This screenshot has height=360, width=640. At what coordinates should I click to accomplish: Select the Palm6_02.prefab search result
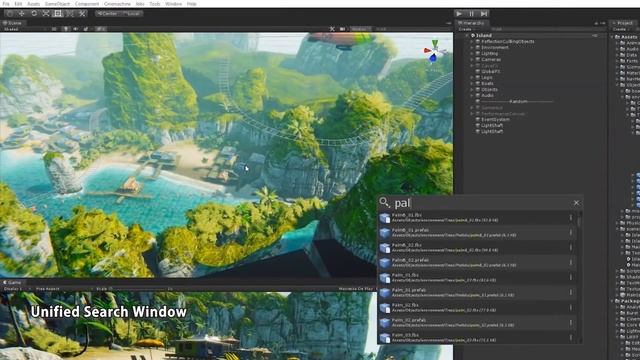coord(477,263)
